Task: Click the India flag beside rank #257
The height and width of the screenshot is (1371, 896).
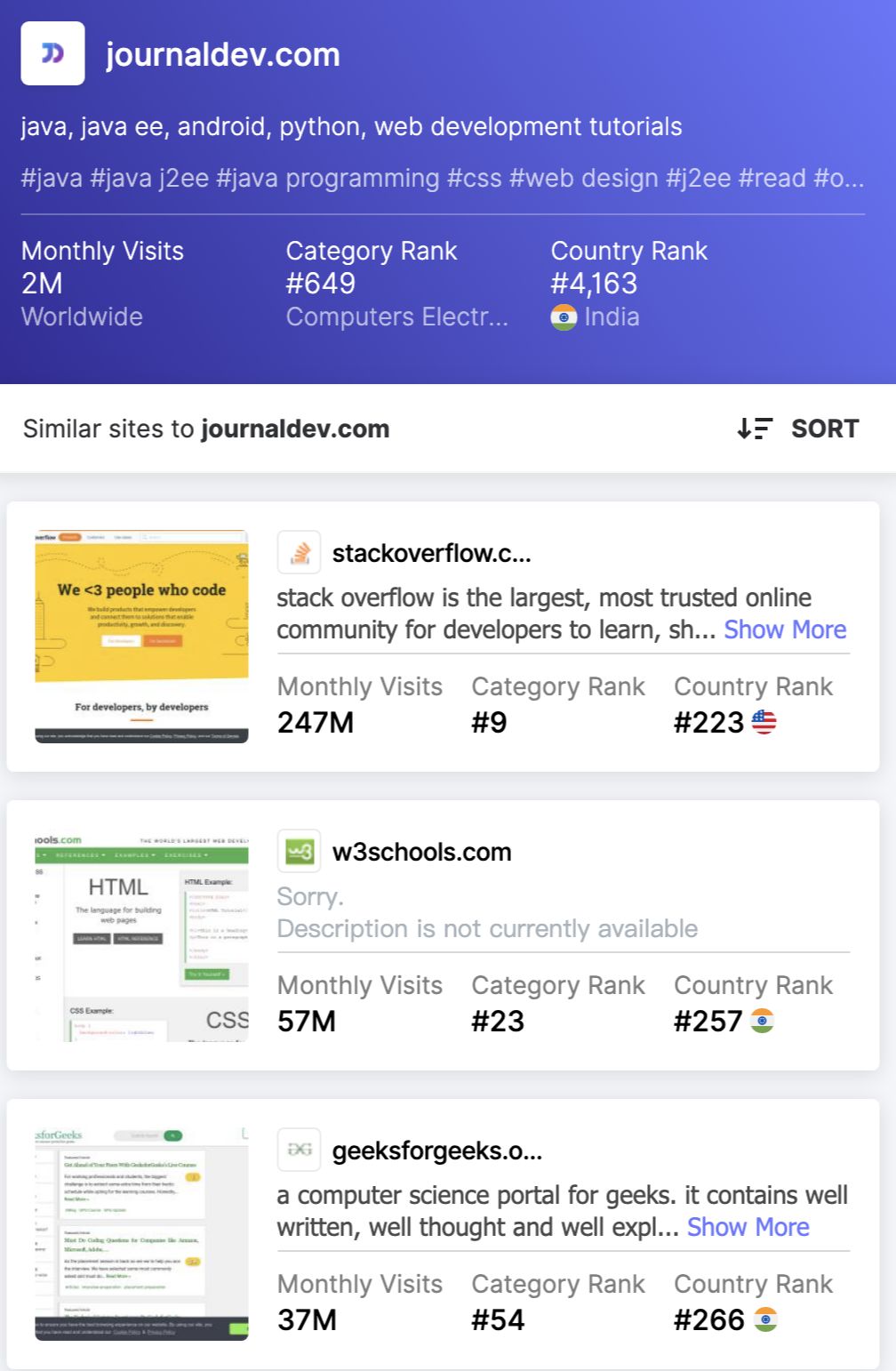Action: (x=762, y=1021)
